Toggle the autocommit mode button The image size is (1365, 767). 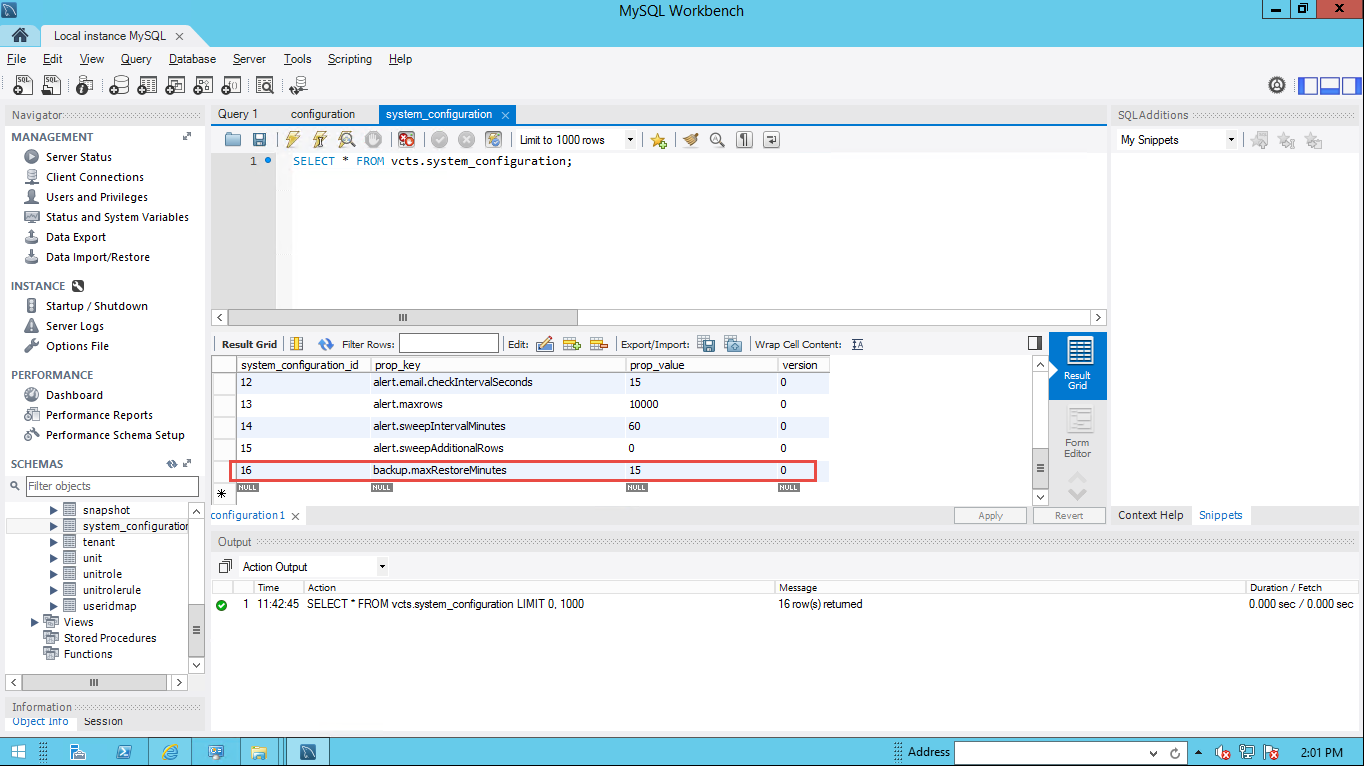pos(493,140)
